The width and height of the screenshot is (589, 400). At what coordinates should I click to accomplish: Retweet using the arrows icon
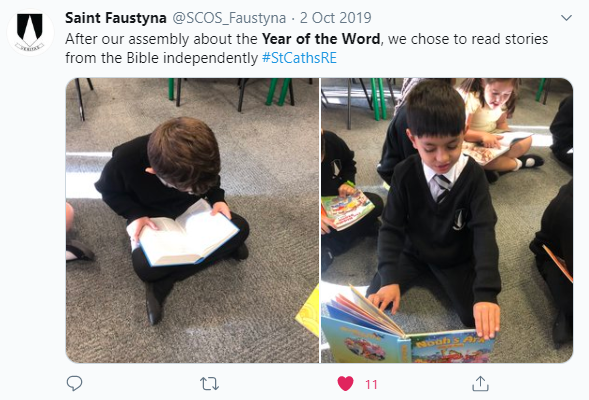209,384
